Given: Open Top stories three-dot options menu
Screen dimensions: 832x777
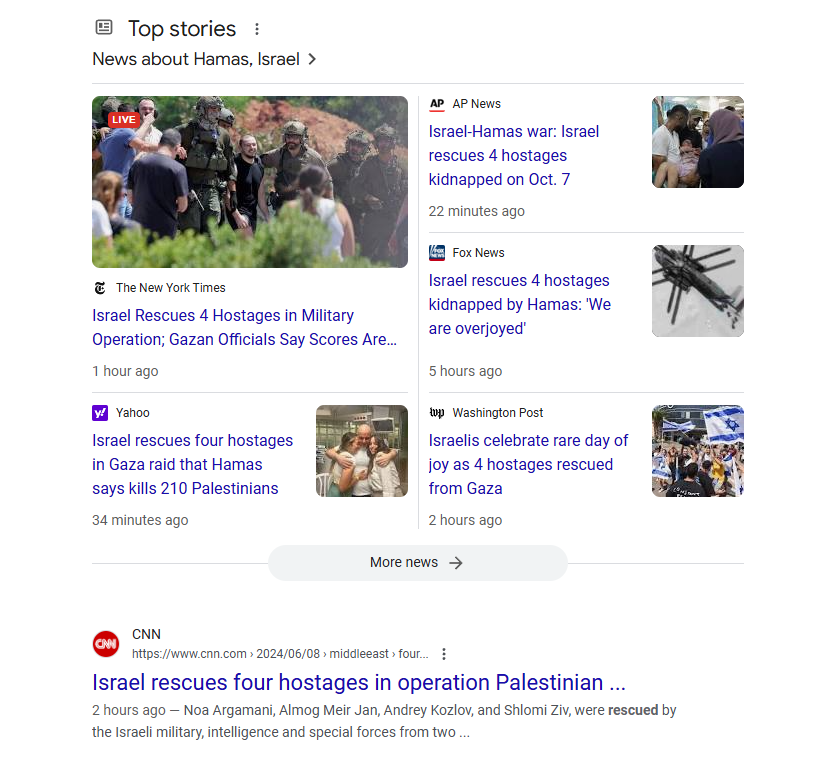Looking at the screenshot, I should 257,29.
